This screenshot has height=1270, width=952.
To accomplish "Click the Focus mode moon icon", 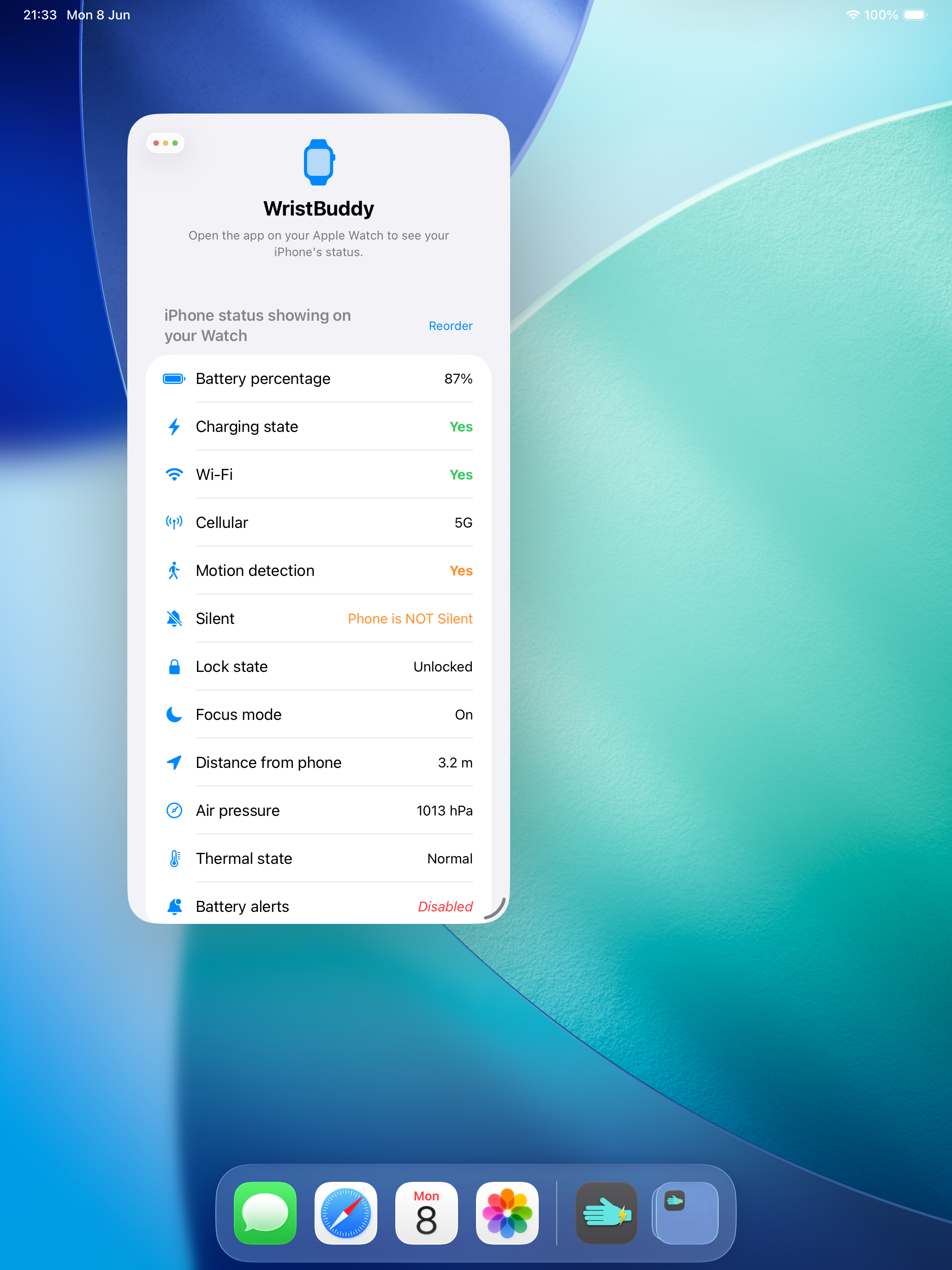I will [x=174, y=714].
